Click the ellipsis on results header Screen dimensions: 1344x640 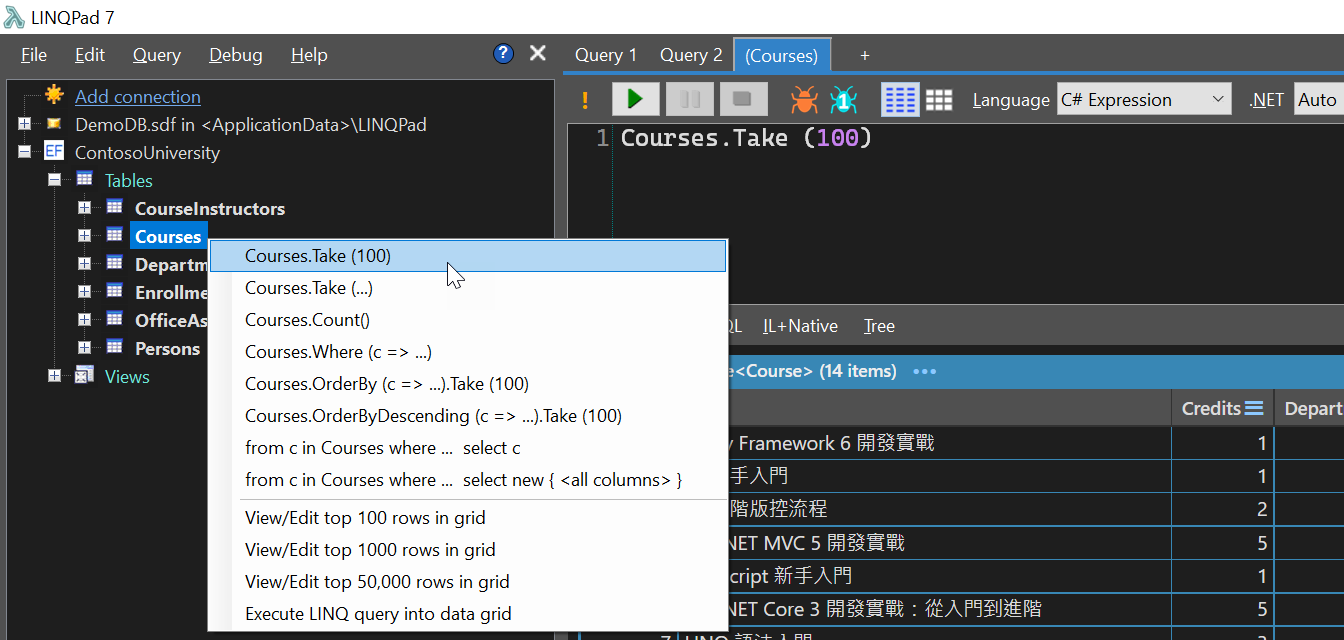[x=924, y=372]
